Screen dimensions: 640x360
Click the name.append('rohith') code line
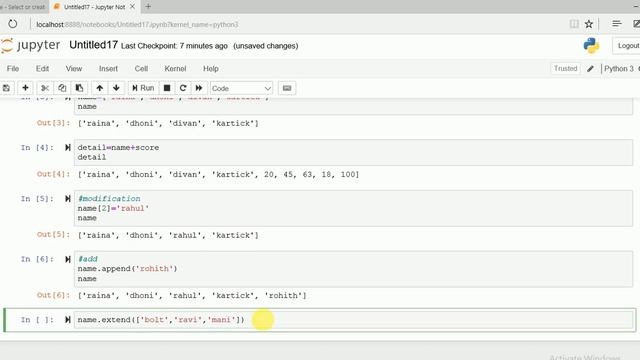[x=127, y=269]
